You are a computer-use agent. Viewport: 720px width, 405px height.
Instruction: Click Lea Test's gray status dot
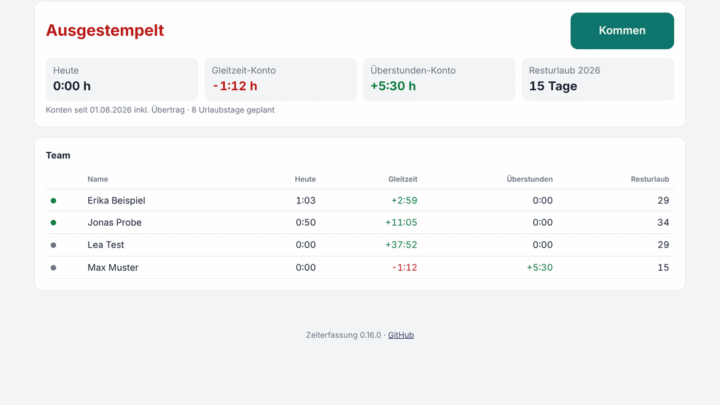point(53,245)
